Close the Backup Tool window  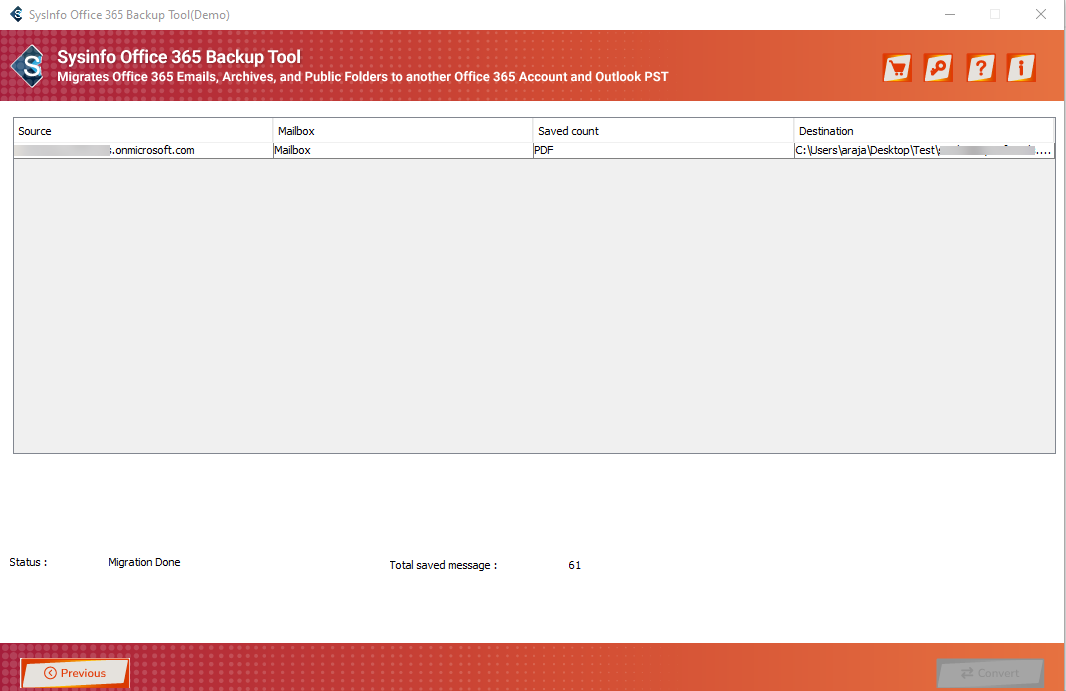1041,14
